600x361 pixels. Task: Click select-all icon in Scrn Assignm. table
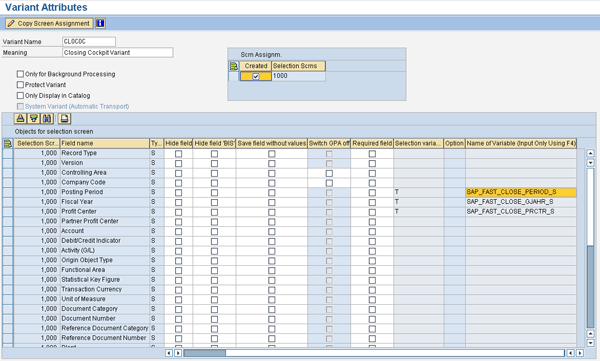click(234, 66)
